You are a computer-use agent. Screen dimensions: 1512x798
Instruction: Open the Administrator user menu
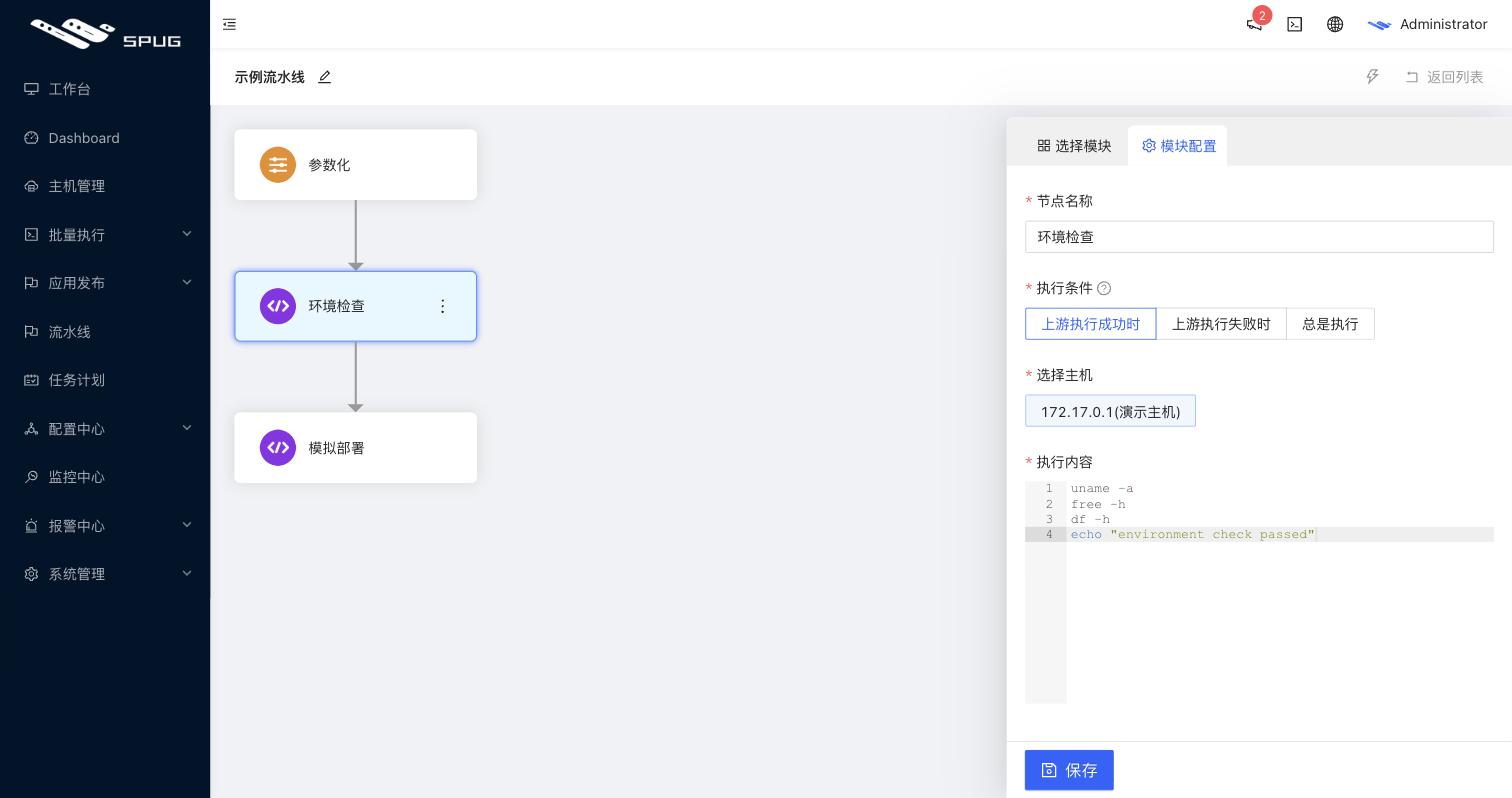coord(1427,24)
